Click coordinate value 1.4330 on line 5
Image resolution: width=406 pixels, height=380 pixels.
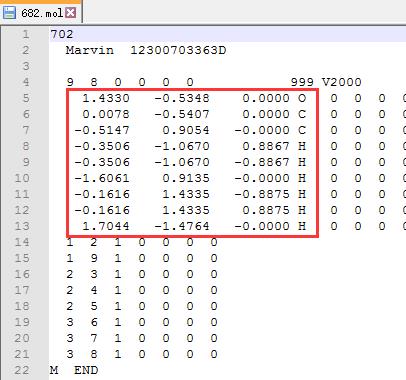(x=106, y=98)
